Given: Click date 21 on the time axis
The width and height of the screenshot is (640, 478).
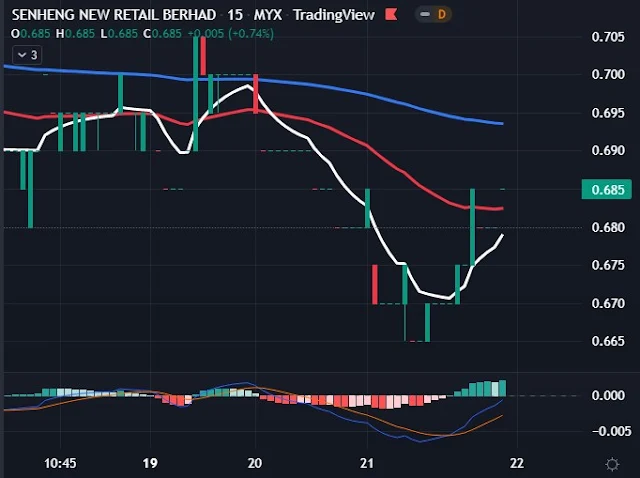Looking at the screenshot, I should 367,463.
